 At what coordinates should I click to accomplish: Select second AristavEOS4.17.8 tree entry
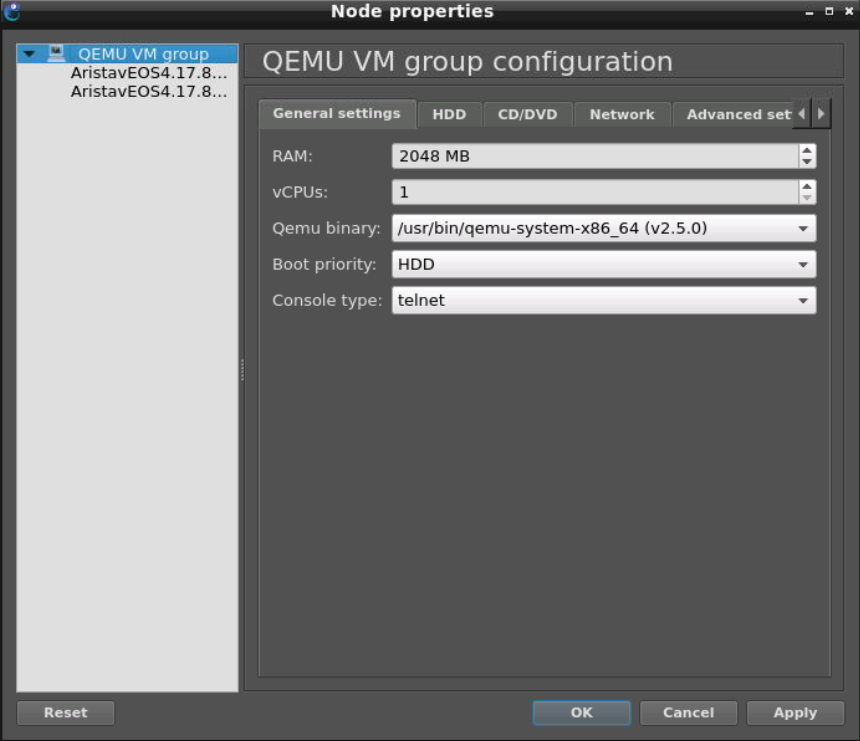pos(149,91)
